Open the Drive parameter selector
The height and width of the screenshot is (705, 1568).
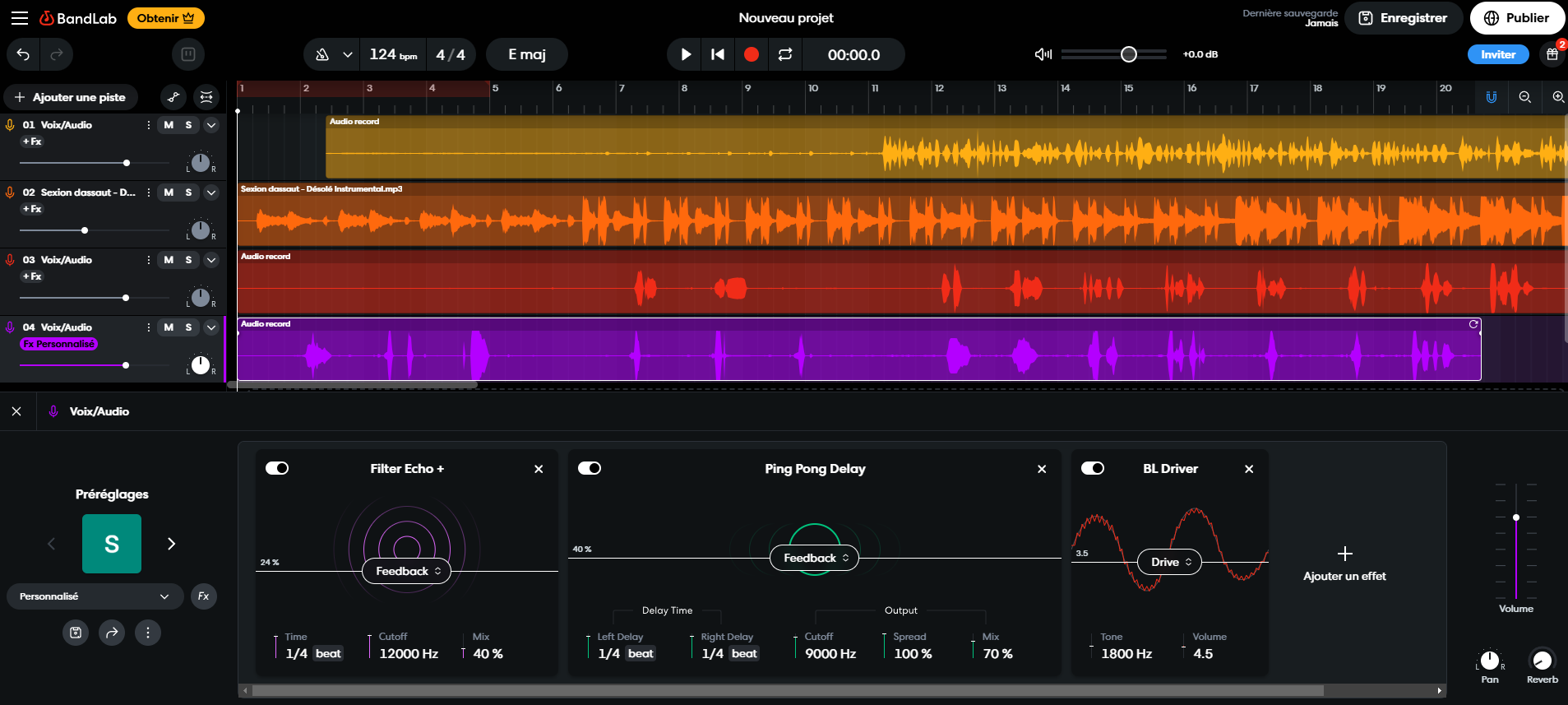(x=1170, y=562)
